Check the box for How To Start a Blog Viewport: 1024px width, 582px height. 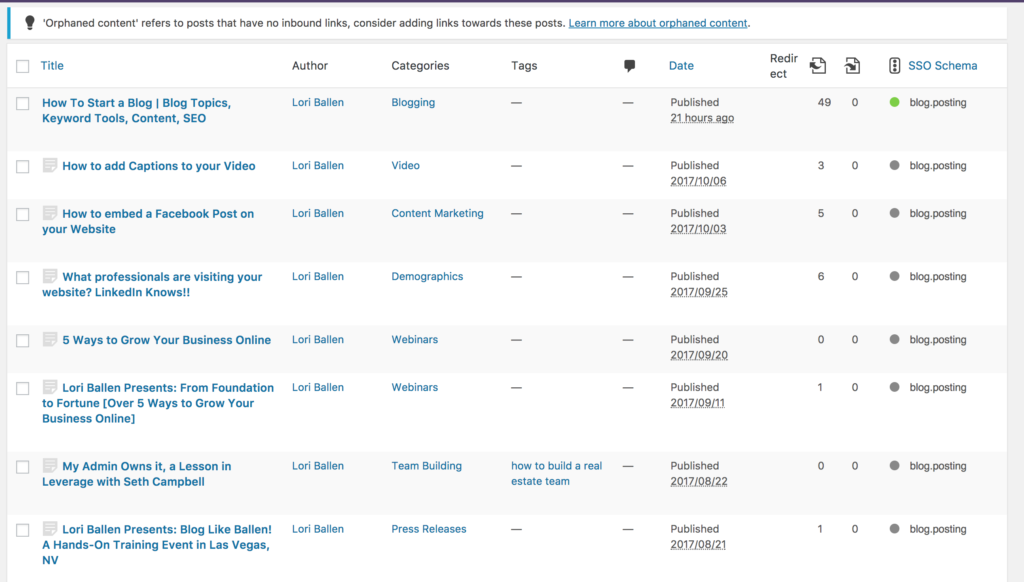pyautogui.click(x=23, y=103)
